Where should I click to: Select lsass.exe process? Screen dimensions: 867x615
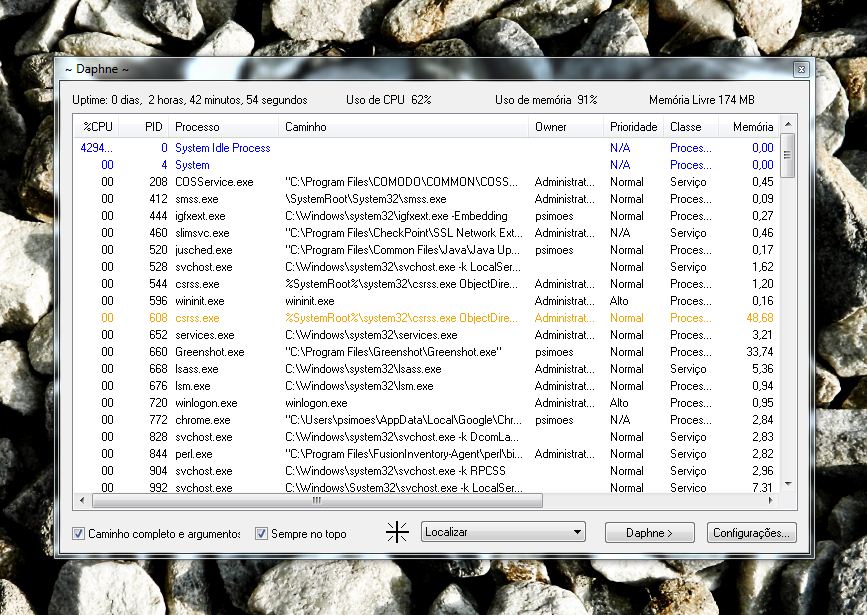[426, 369]
